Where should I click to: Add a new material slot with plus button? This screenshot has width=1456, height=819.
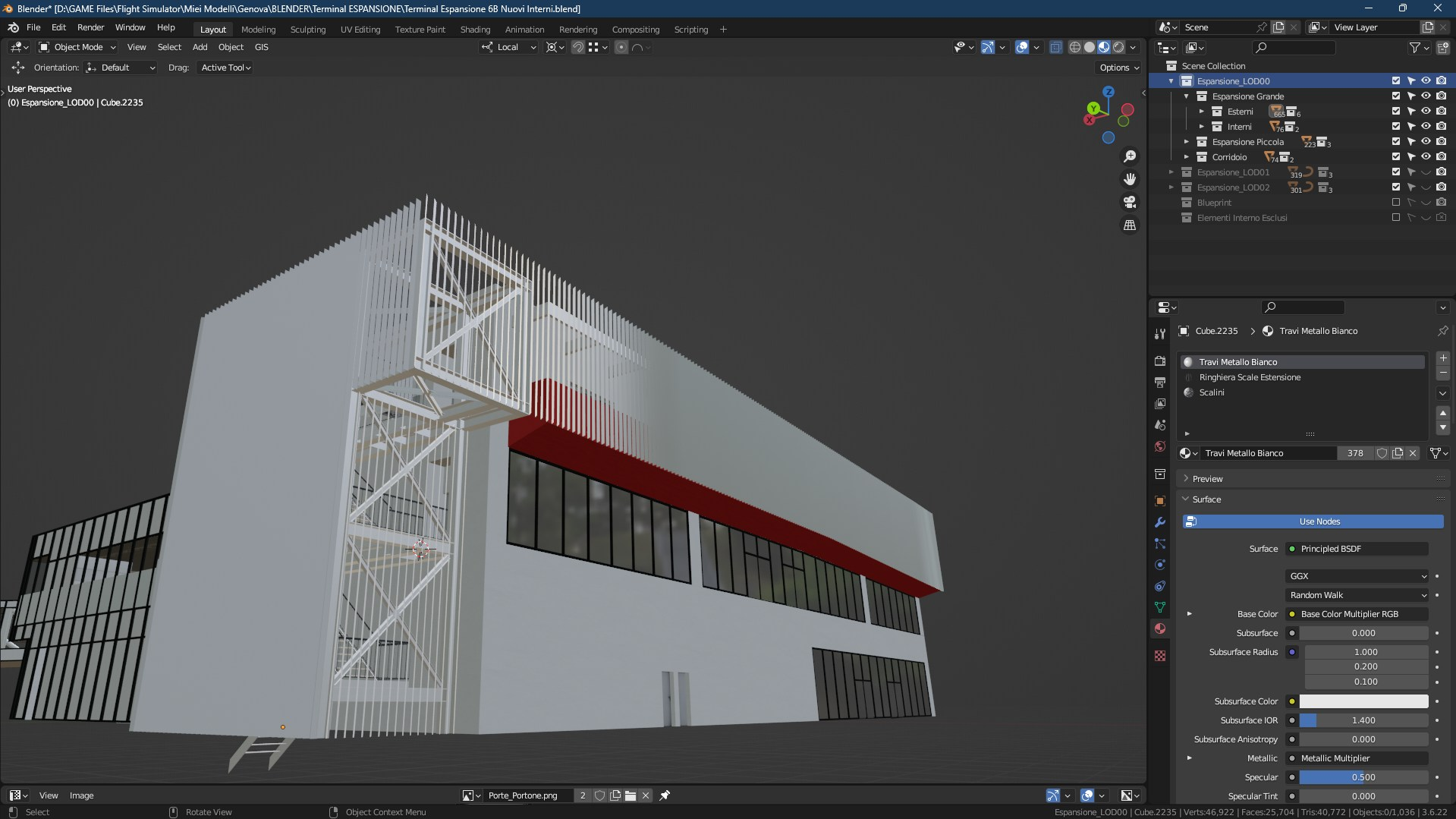[1443, 358]
